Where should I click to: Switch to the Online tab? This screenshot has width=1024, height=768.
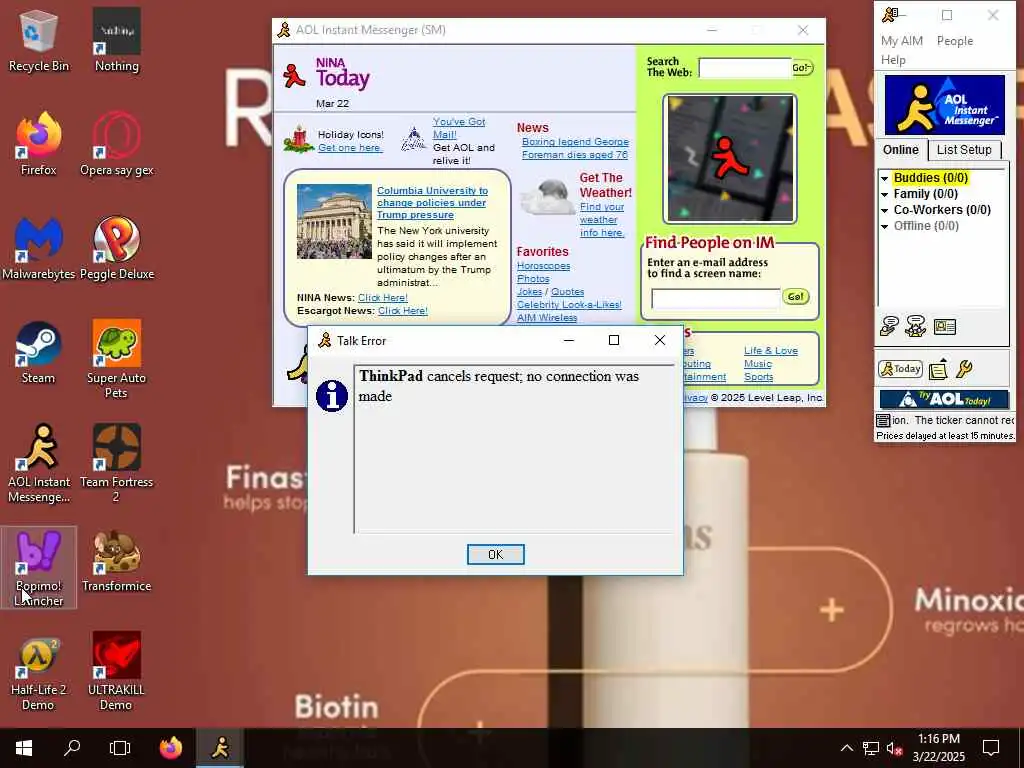(x=901, y=150)
